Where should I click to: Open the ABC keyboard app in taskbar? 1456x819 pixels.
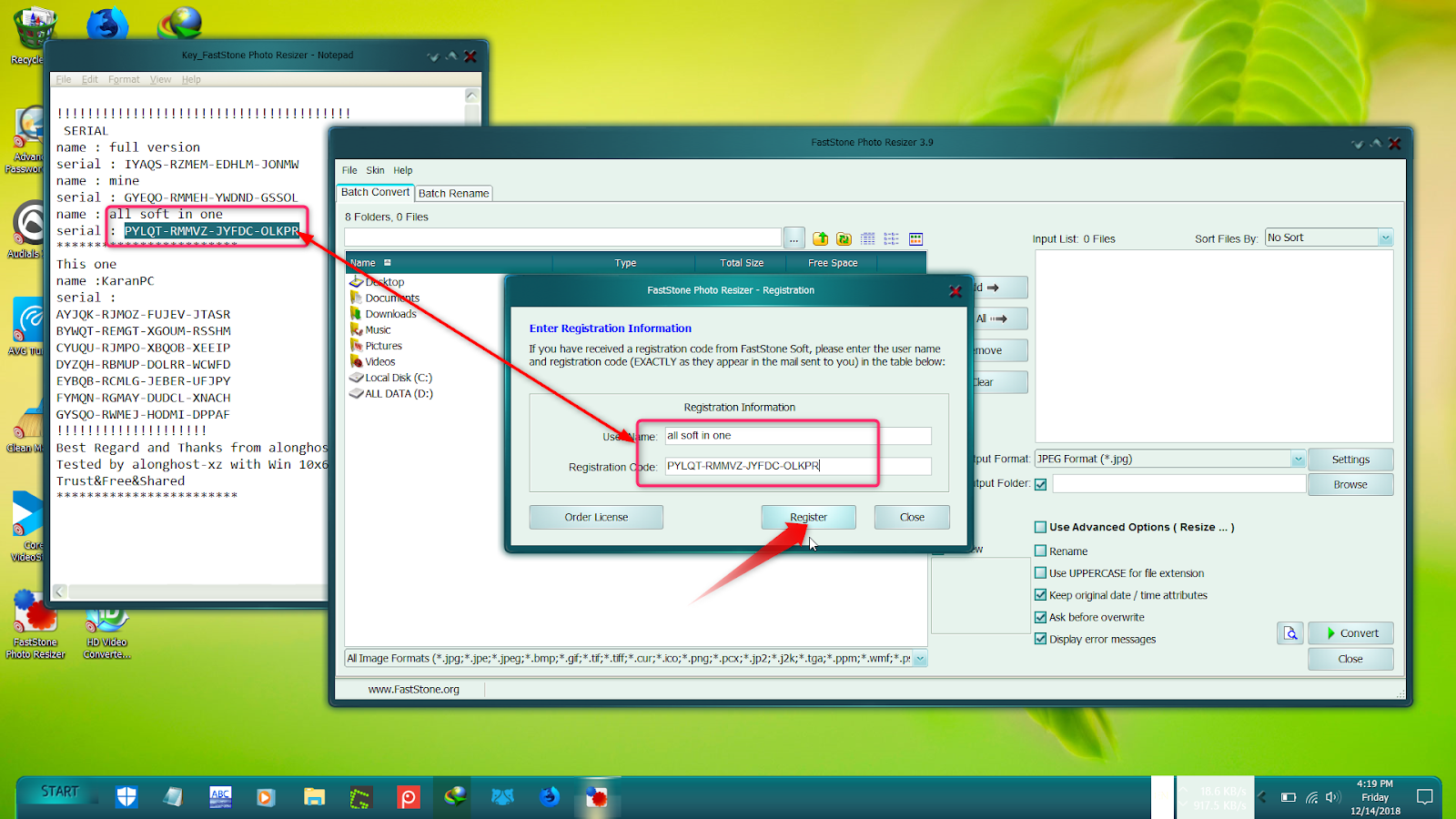(x=220, y=797)
